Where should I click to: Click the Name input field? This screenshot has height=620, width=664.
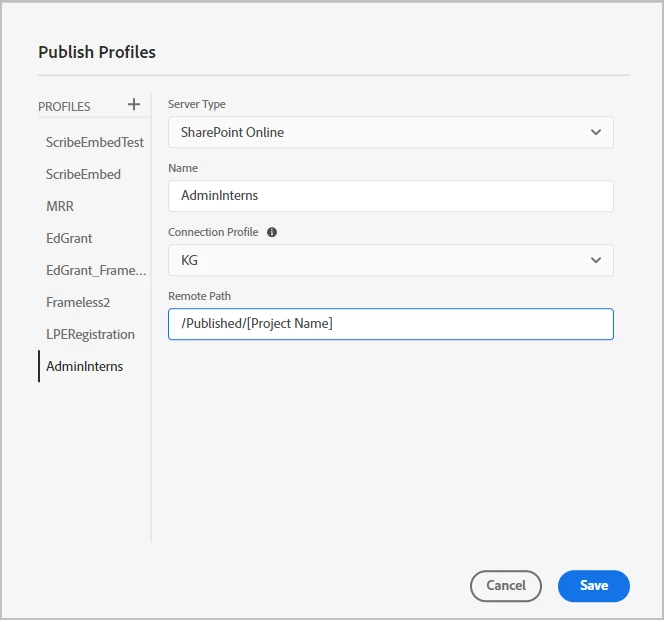point(390,196)
